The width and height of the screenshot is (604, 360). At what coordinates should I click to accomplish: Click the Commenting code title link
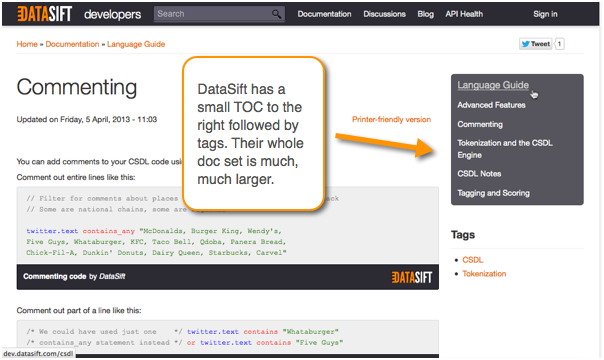[x=55, y=276]
